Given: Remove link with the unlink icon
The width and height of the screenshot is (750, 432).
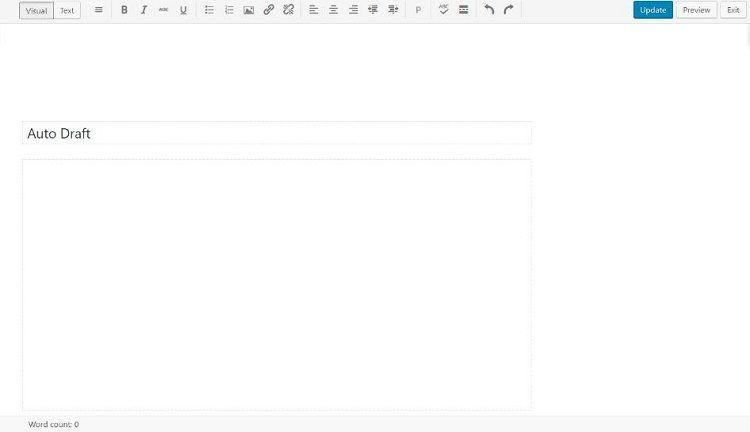Looking at the screenshot, I should (x=288, y=10).
